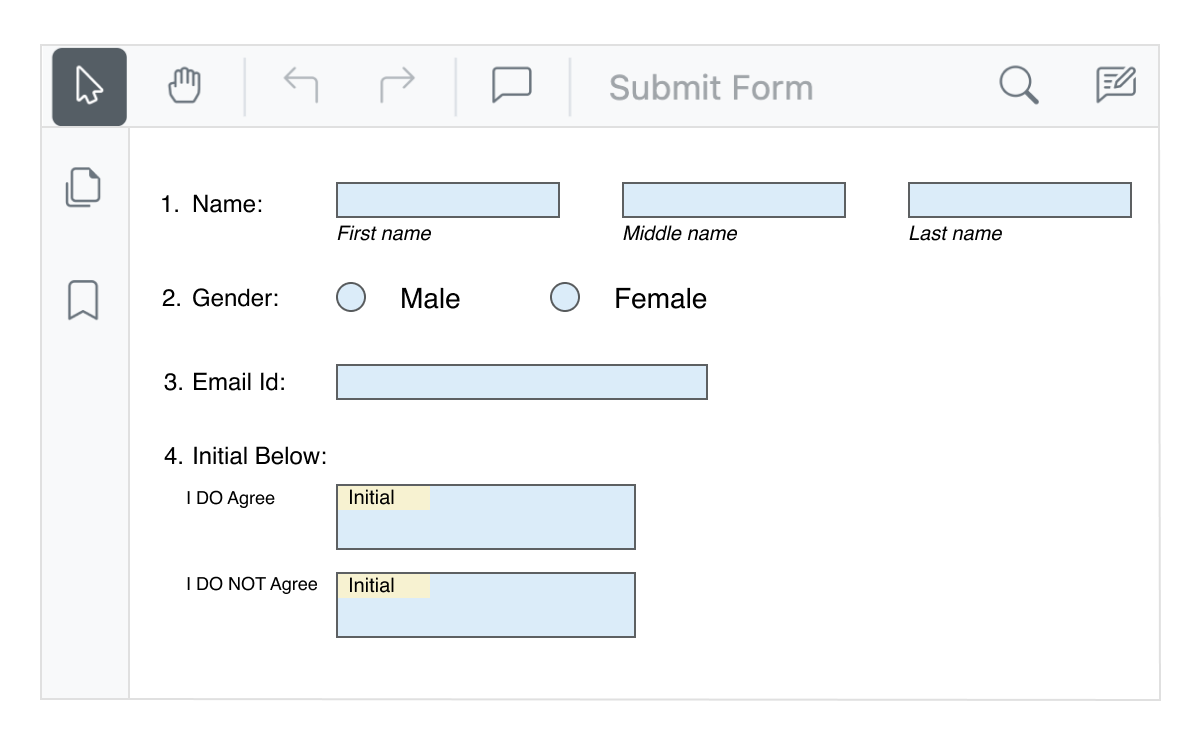Redo the last action

[397, 85]
